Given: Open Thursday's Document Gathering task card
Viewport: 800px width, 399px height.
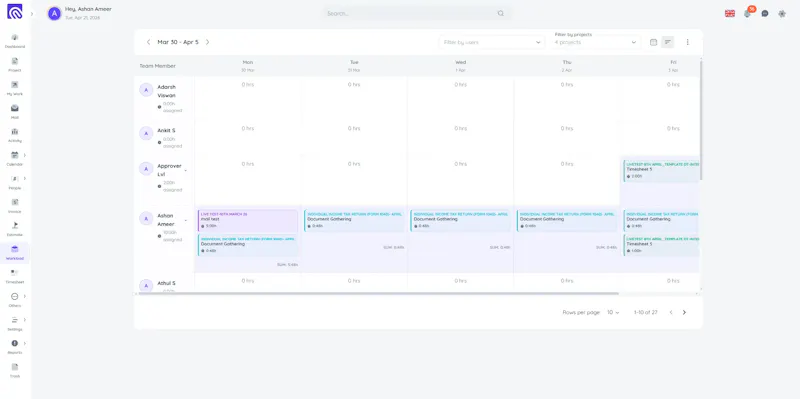Looking at the screenshot, I should (567, 221).
